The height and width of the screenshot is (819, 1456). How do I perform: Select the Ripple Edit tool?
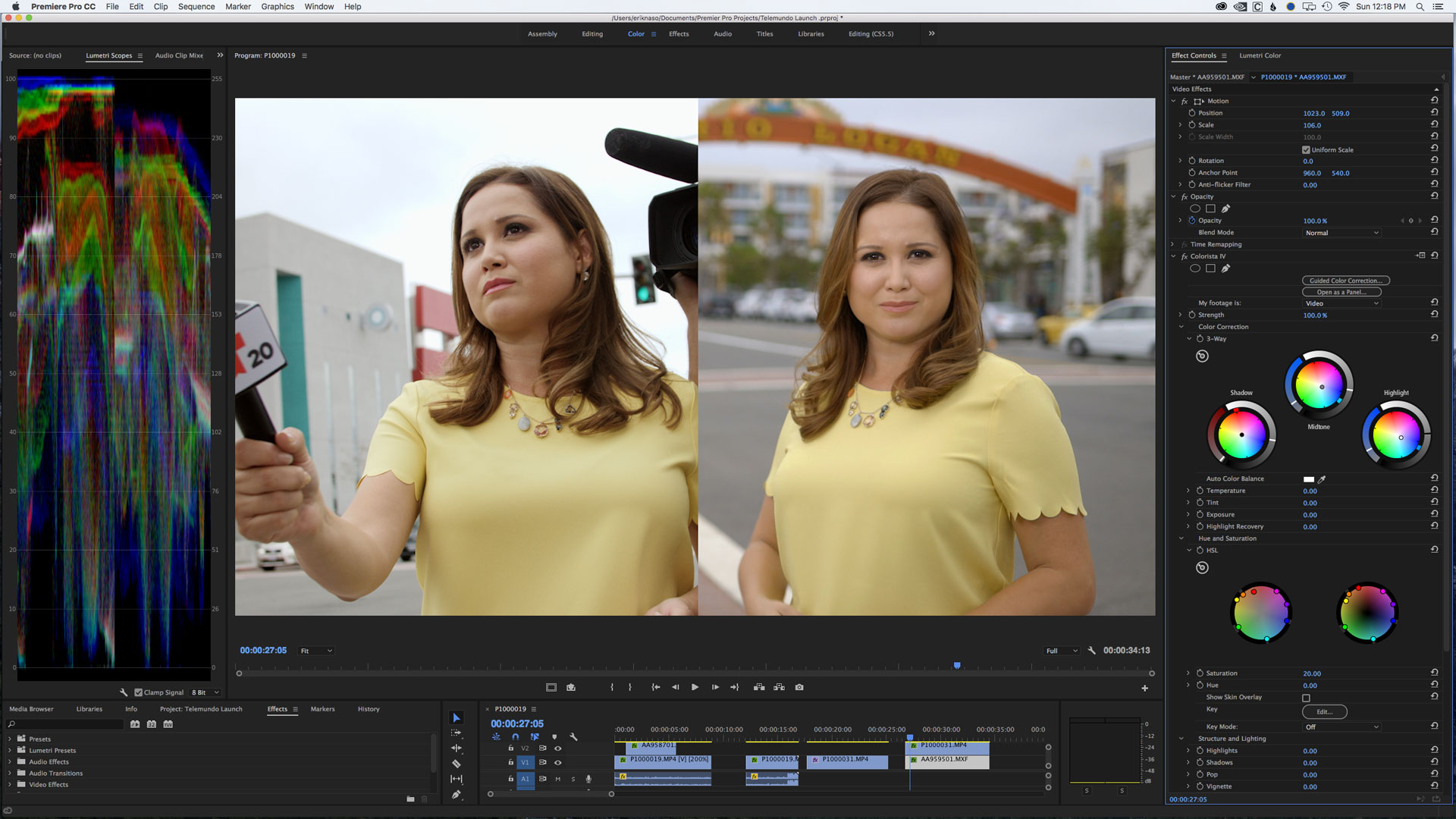pos(456,748)
